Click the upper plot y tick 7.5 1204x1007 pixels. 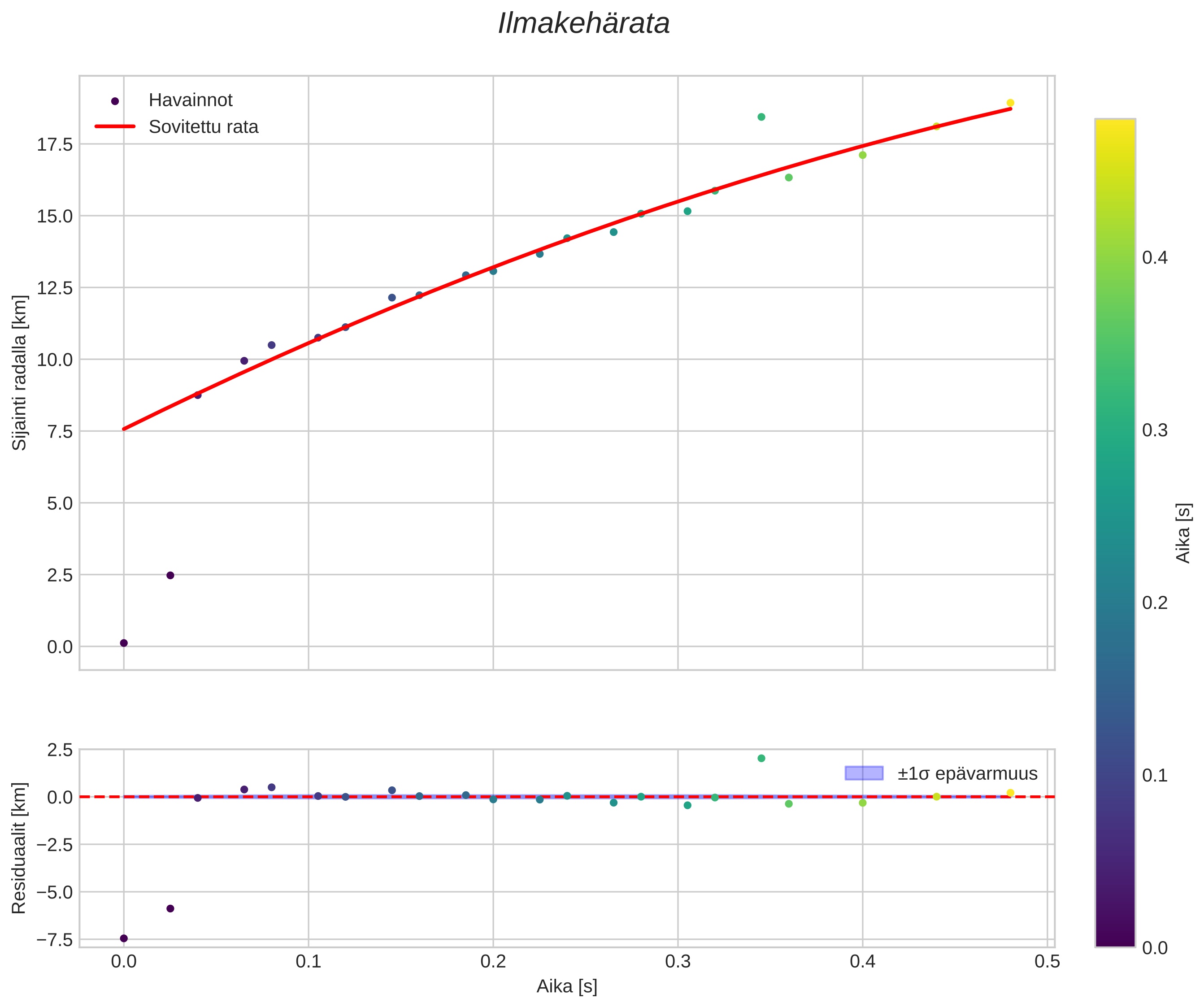60,432
